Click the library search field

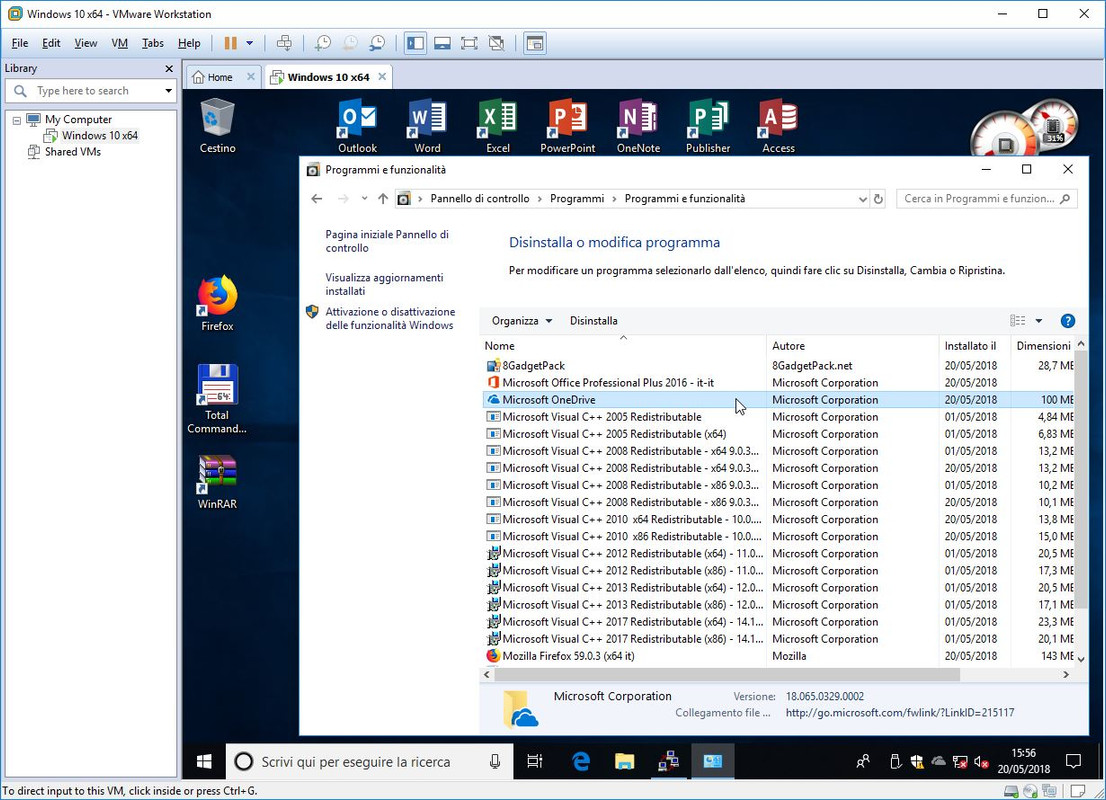pyautogui.click(x=90, y=91)
